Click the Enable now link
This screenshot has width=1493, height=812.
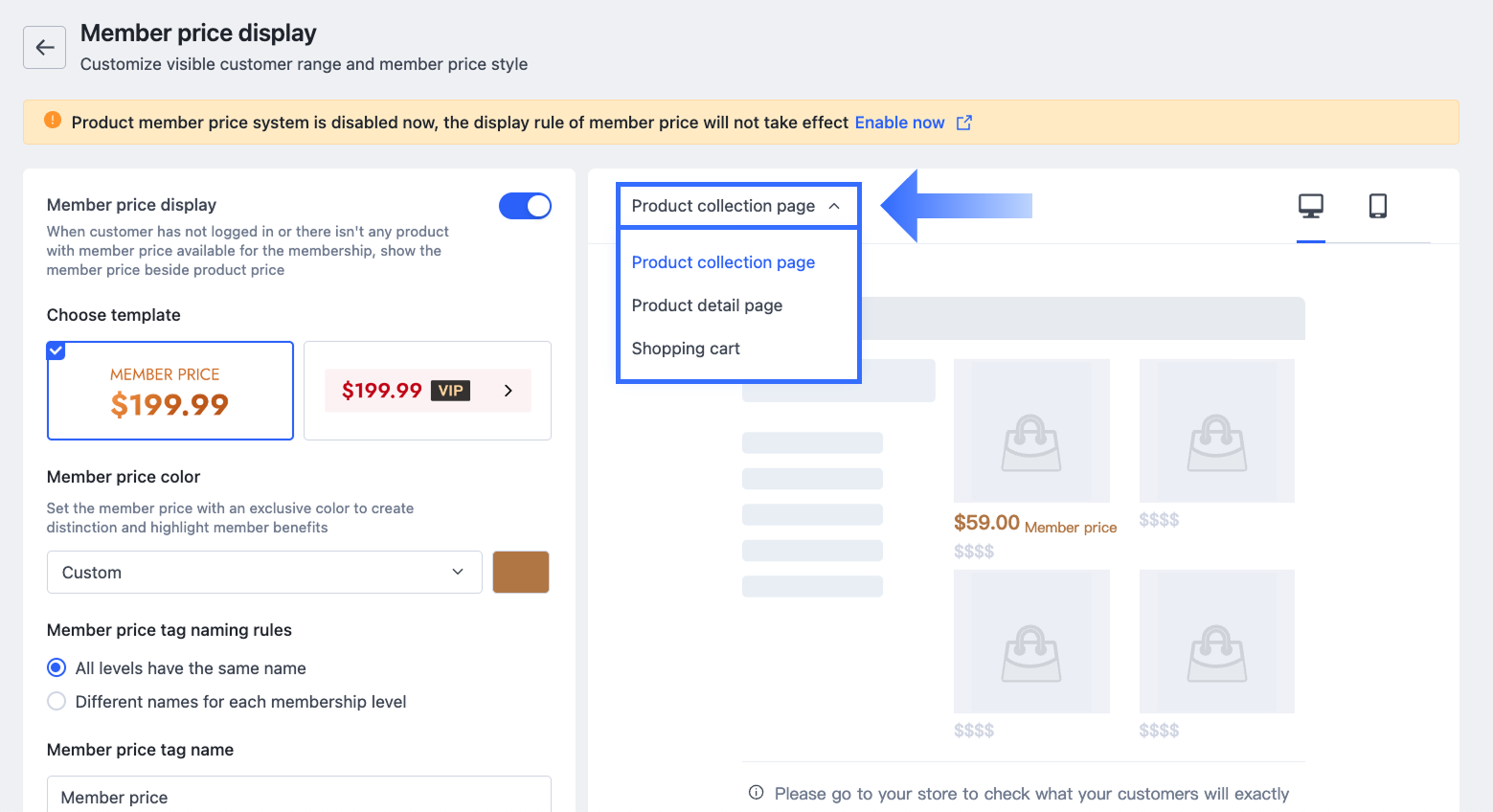899,123
